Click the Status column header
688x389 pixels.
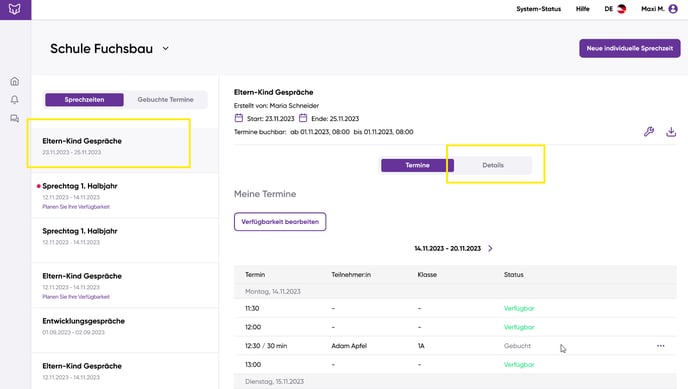pyautogui.click(x=513, y=275)
